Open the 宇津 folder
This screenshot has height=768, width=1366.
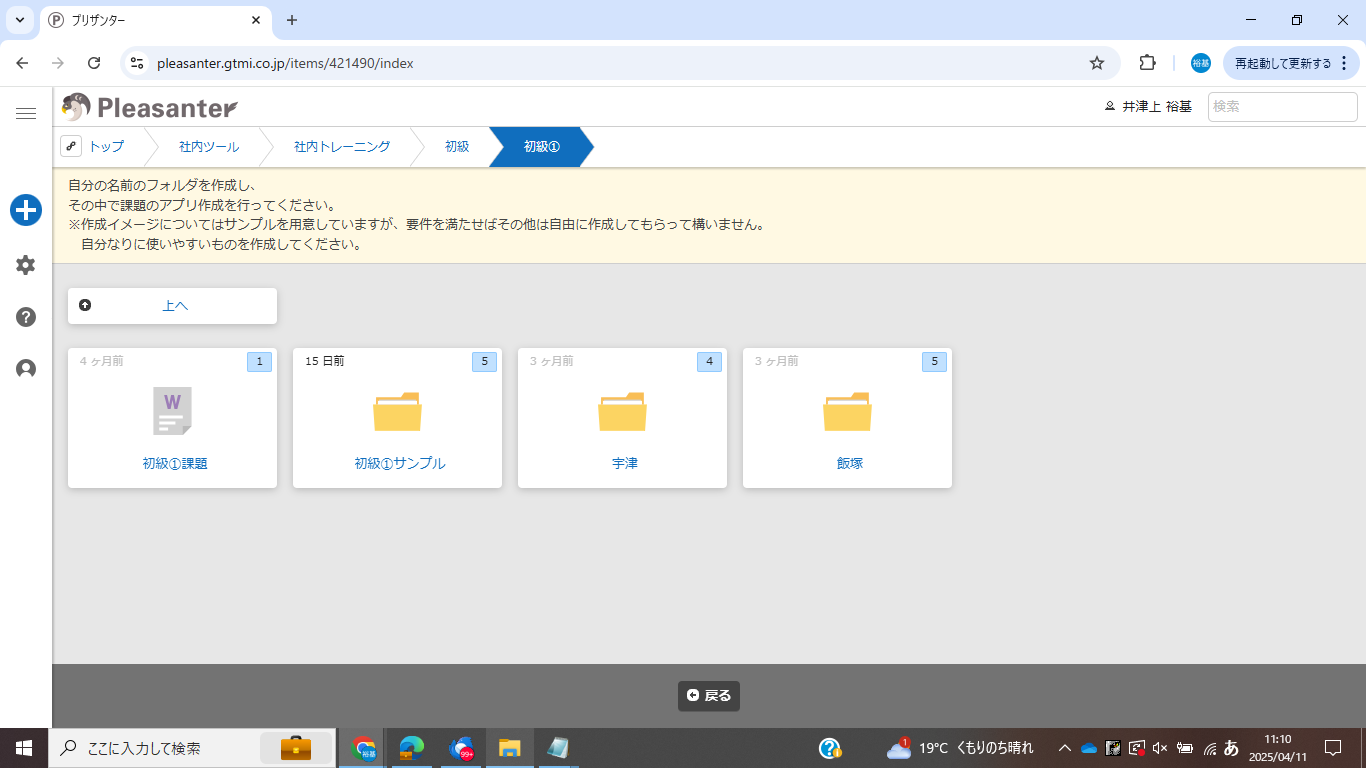pos(622,412)
